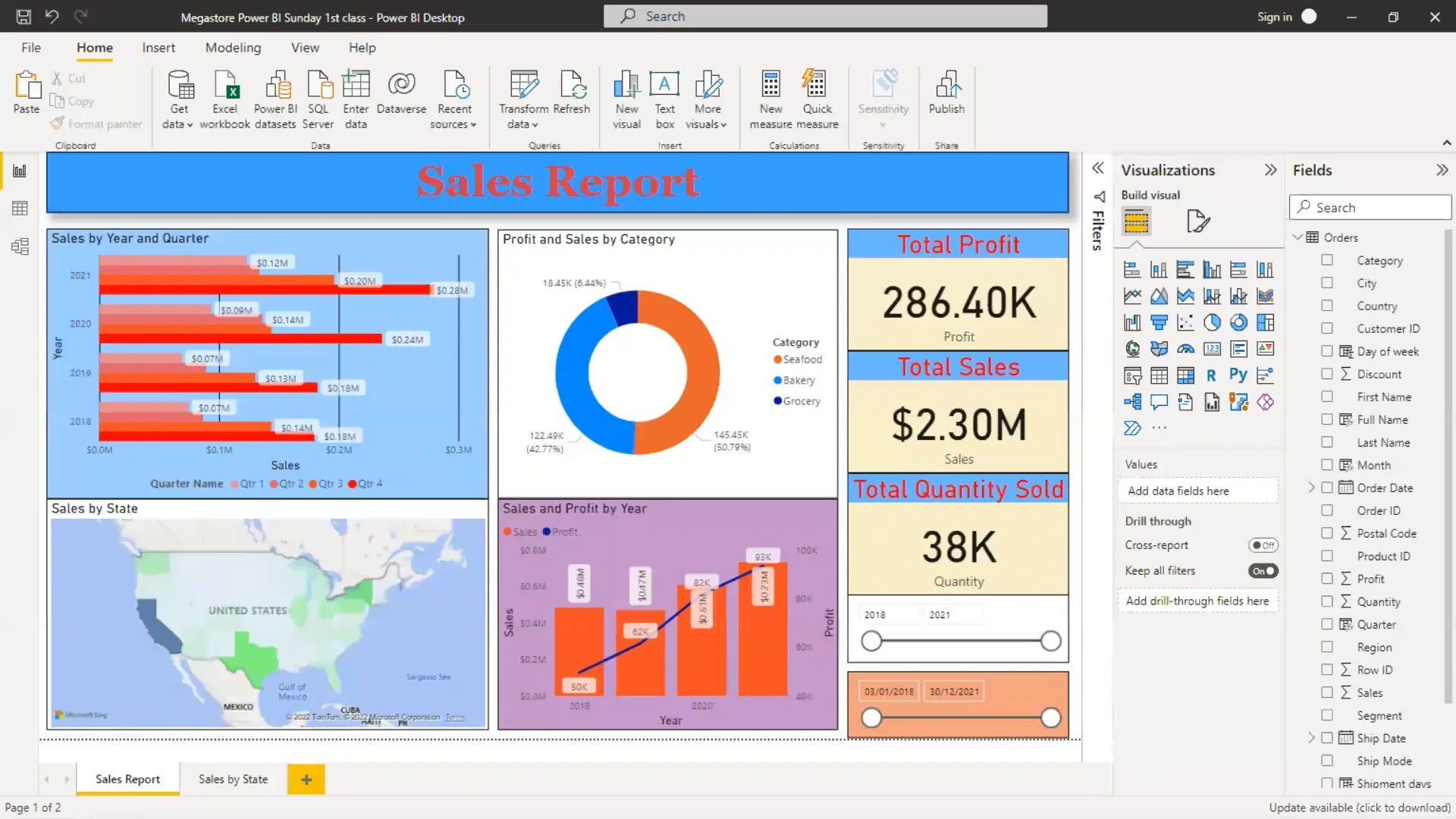This screenshot has height=819, width=1456.
Task: Click Refresh in the Queries group
Action: (572, 93)
